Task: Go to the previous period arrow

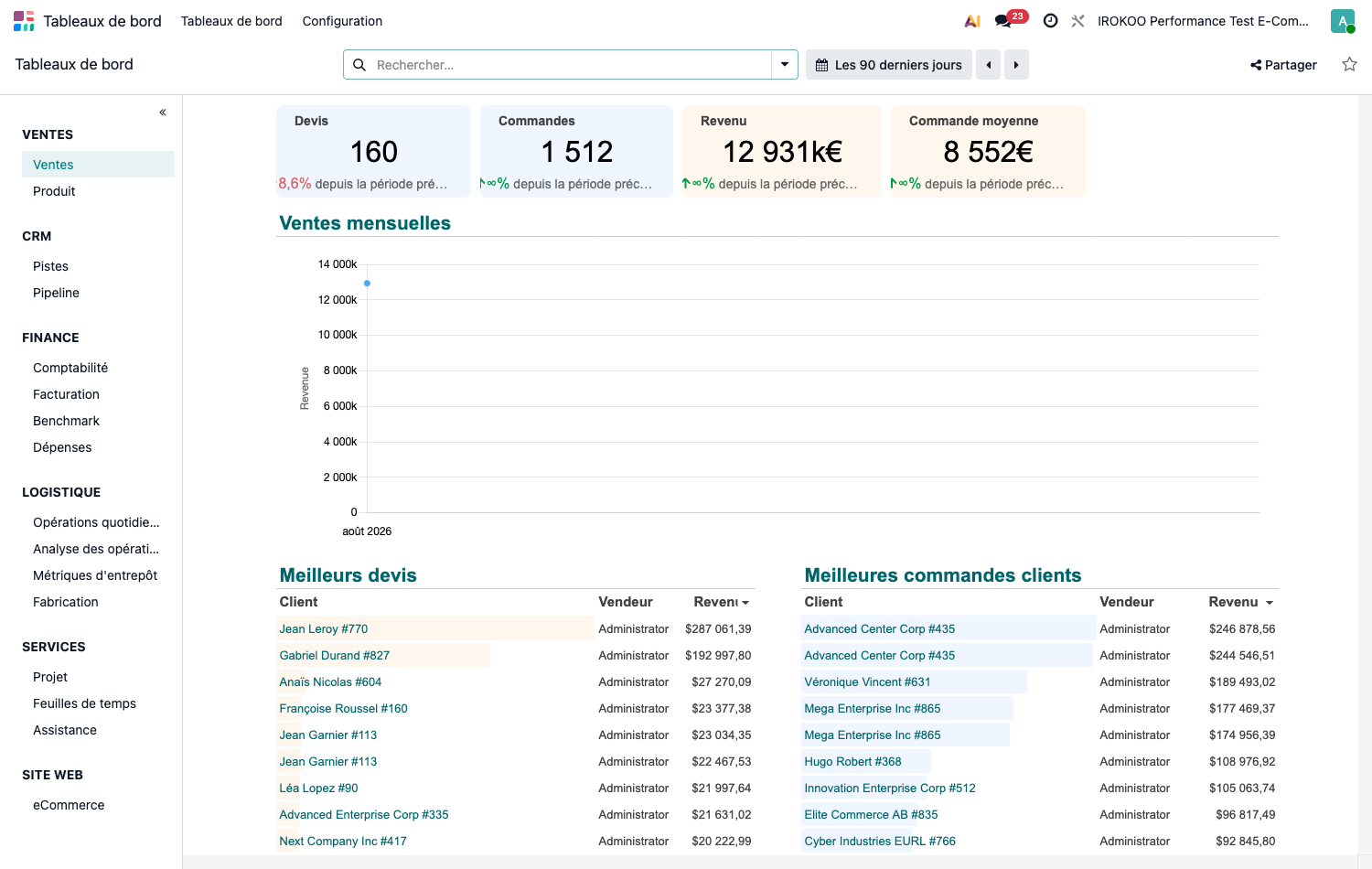Action: click(x=988, y=65)
